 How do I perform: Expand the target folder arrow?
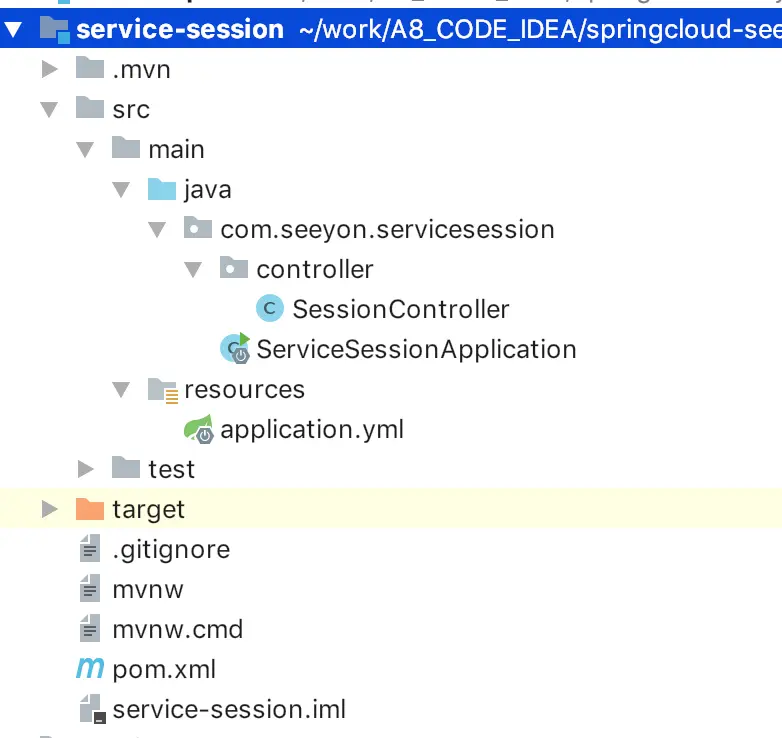click(x=49, y=509)
